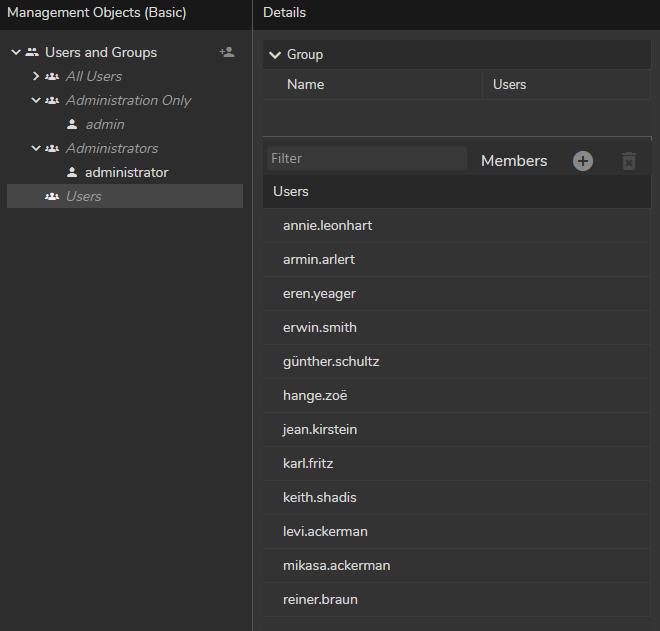Click the Filter input field

(x=366, y=158)
